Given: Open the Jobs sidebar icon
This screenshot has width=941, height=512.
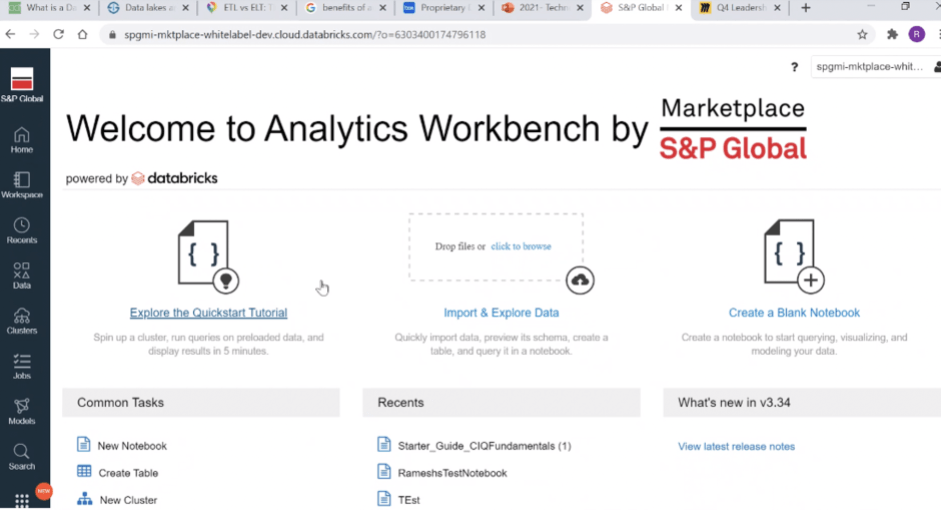Looking at the screenshot, I should [21, 366].
